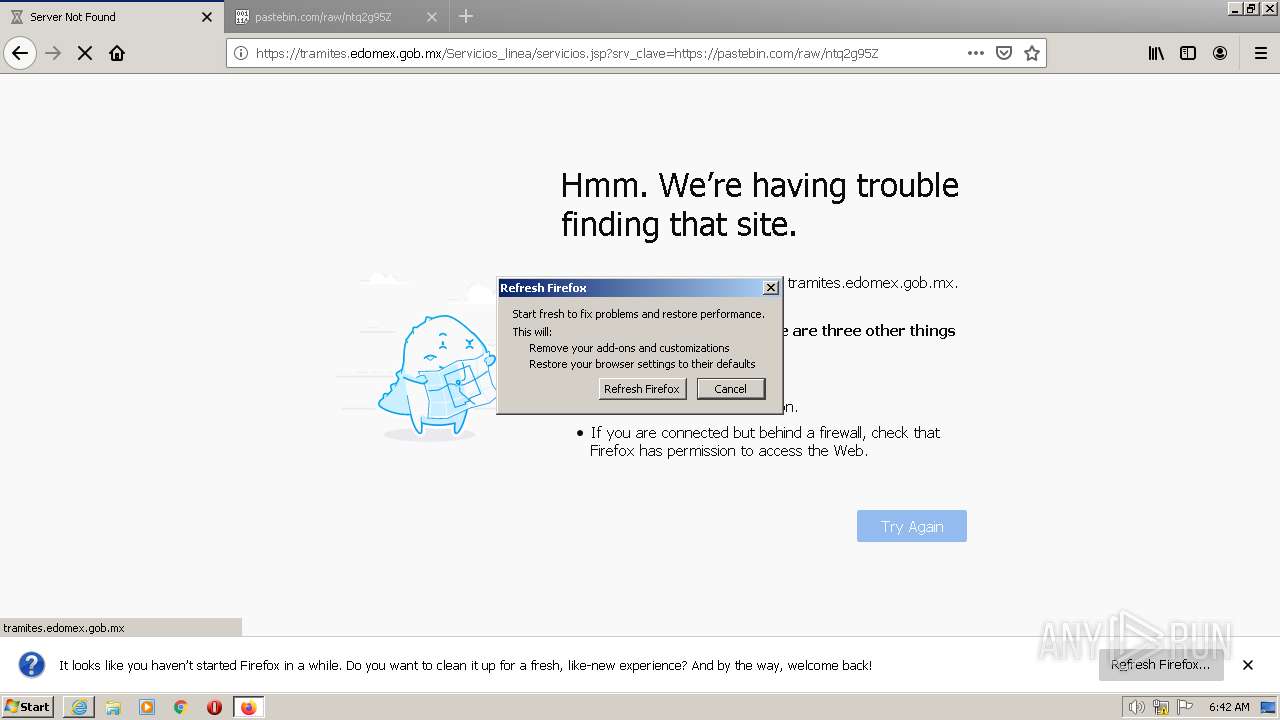
Task: Click the blue question mark notification icon
Action: point(32,665)
